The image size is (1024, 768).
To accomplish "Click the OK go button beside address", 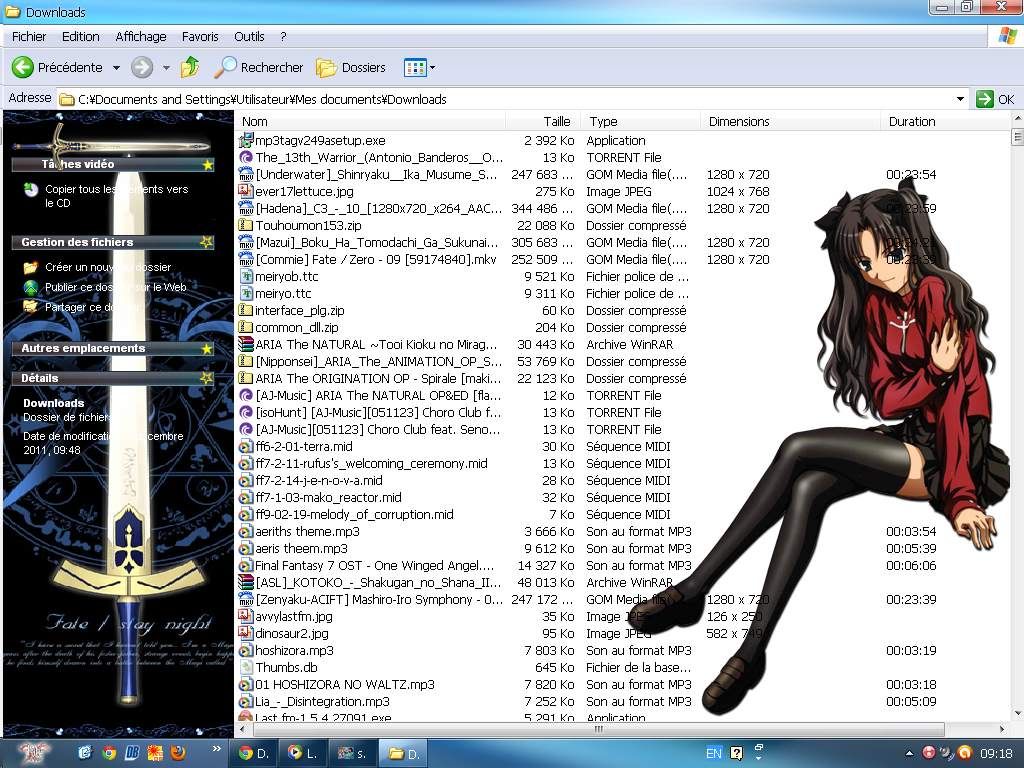I will click(995, 99).
